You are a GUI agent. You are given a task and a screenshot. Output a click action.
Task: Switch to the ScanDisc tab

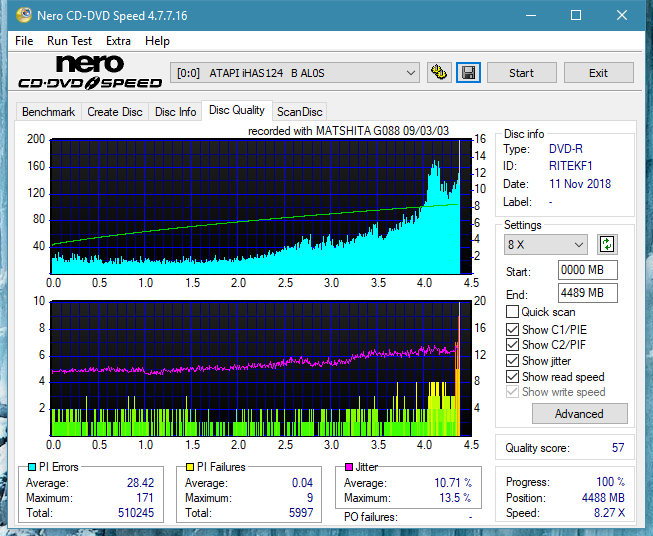(x=300, y=112)
